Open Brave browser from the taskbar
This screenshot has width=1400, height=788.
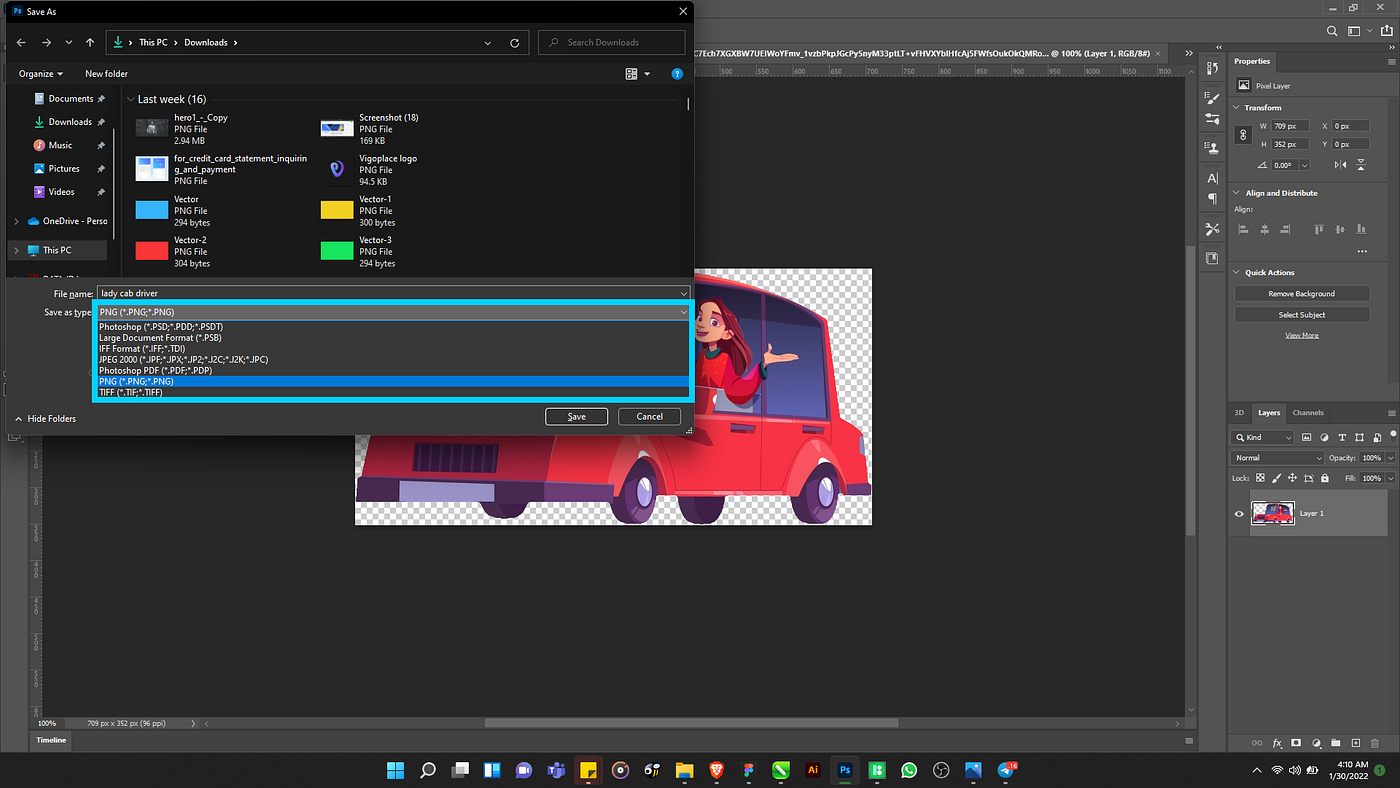click(717, 770)
